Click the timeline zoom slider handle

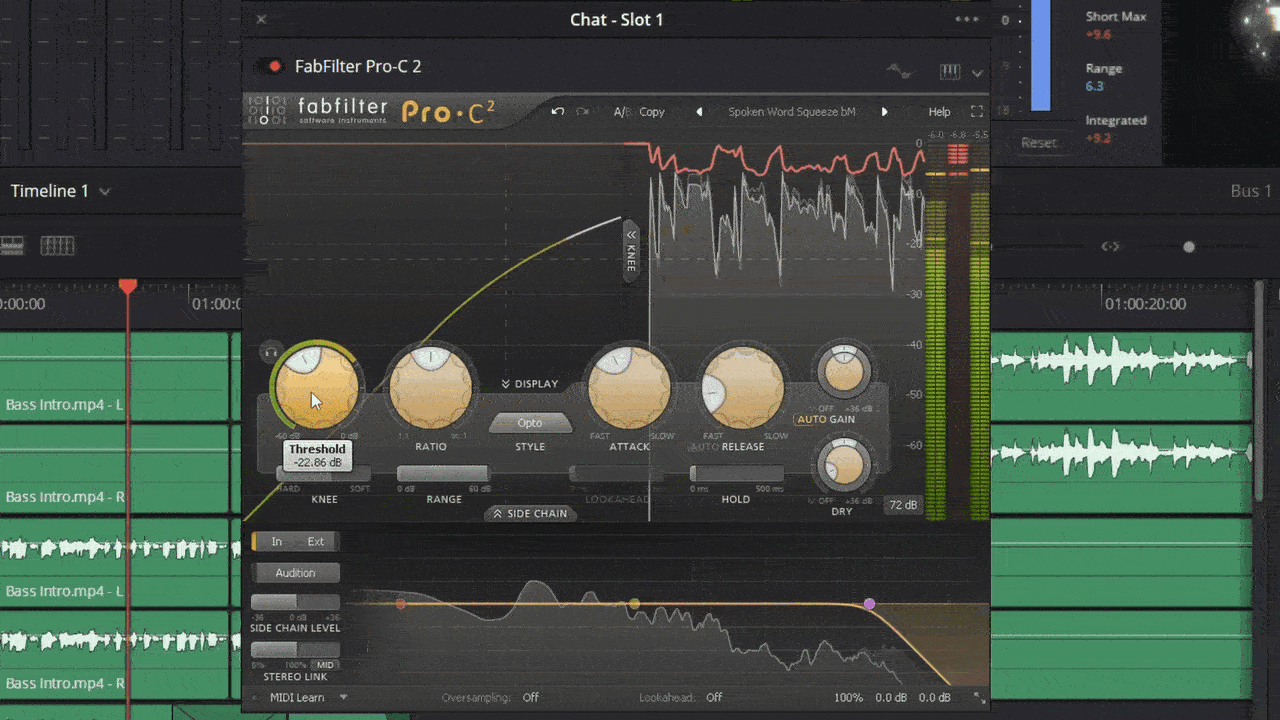(x=1188, y=247)
